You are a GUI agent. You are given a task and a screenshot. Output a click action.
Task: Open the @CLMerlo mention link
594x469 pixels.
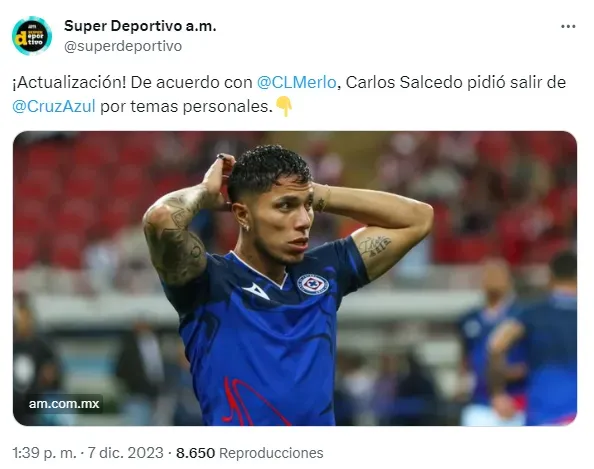(296, 83)
